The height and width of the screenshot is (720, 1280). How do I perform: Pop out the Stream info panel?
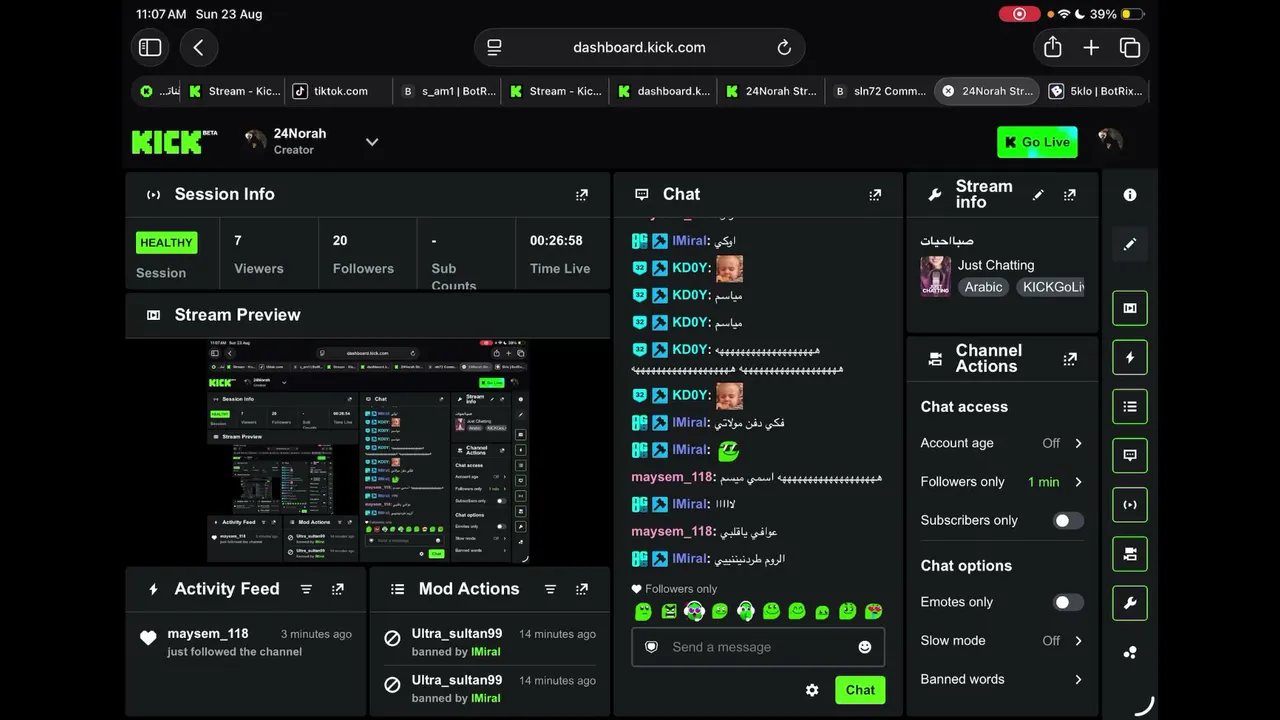click(1070, 195)
